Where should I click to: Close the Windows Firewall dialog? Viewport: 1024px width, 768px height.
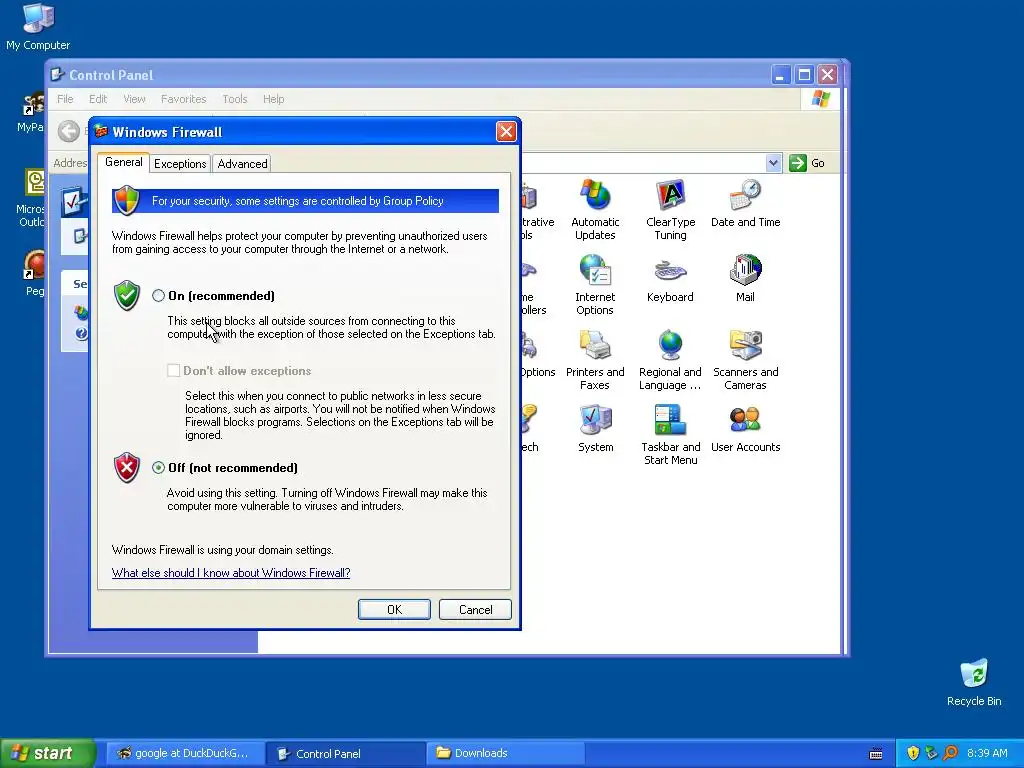coord(506,132)
